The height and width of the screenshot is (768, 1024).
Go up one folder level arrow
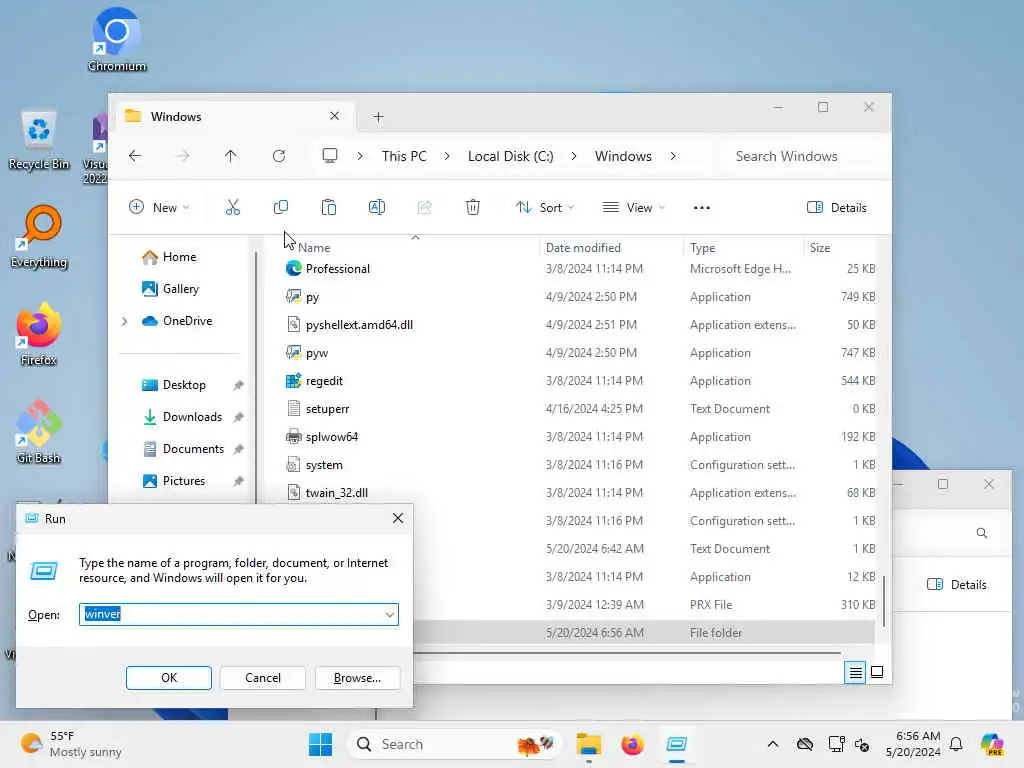231,156
